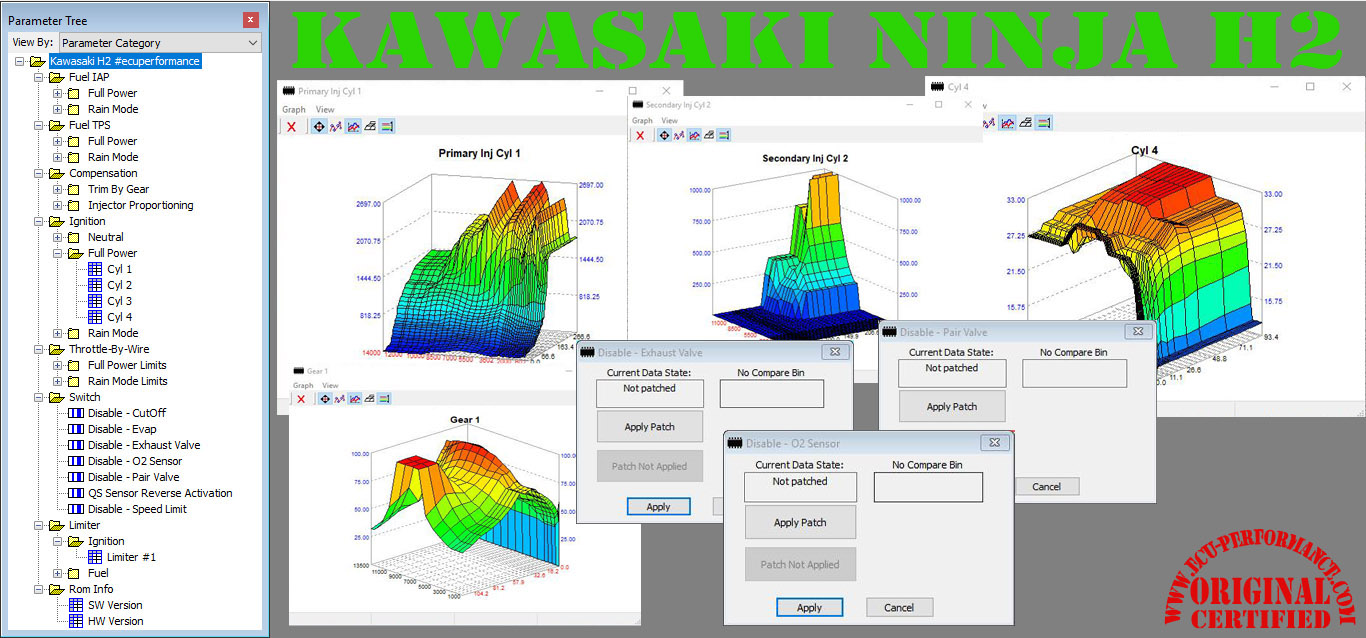Screen dimensions: 1366x638
Task: Click Apply Patch in Disable - O2 Sensor dialog
Action: click(x=800, y=522)
